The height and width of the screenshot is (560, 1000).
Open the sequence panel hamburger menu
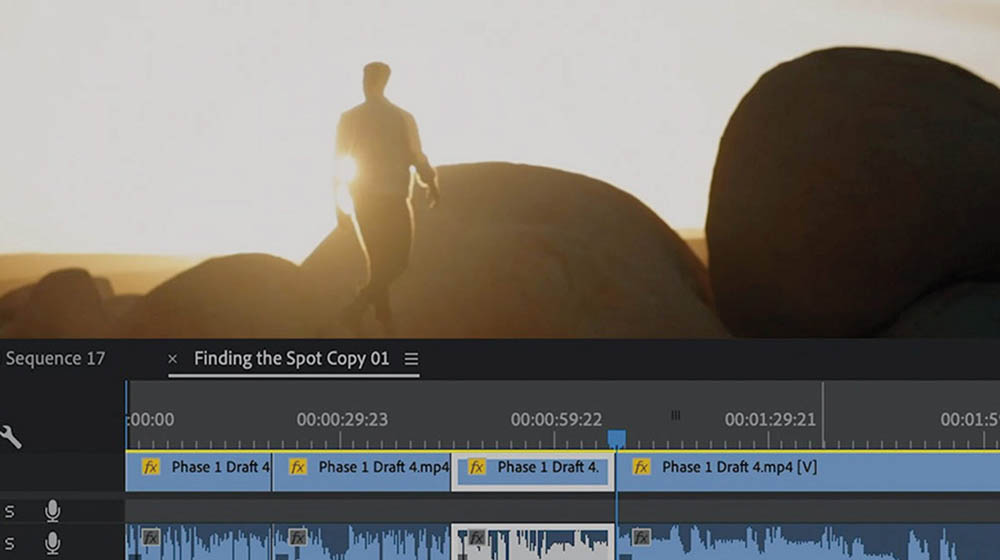(x=411, y=359)
